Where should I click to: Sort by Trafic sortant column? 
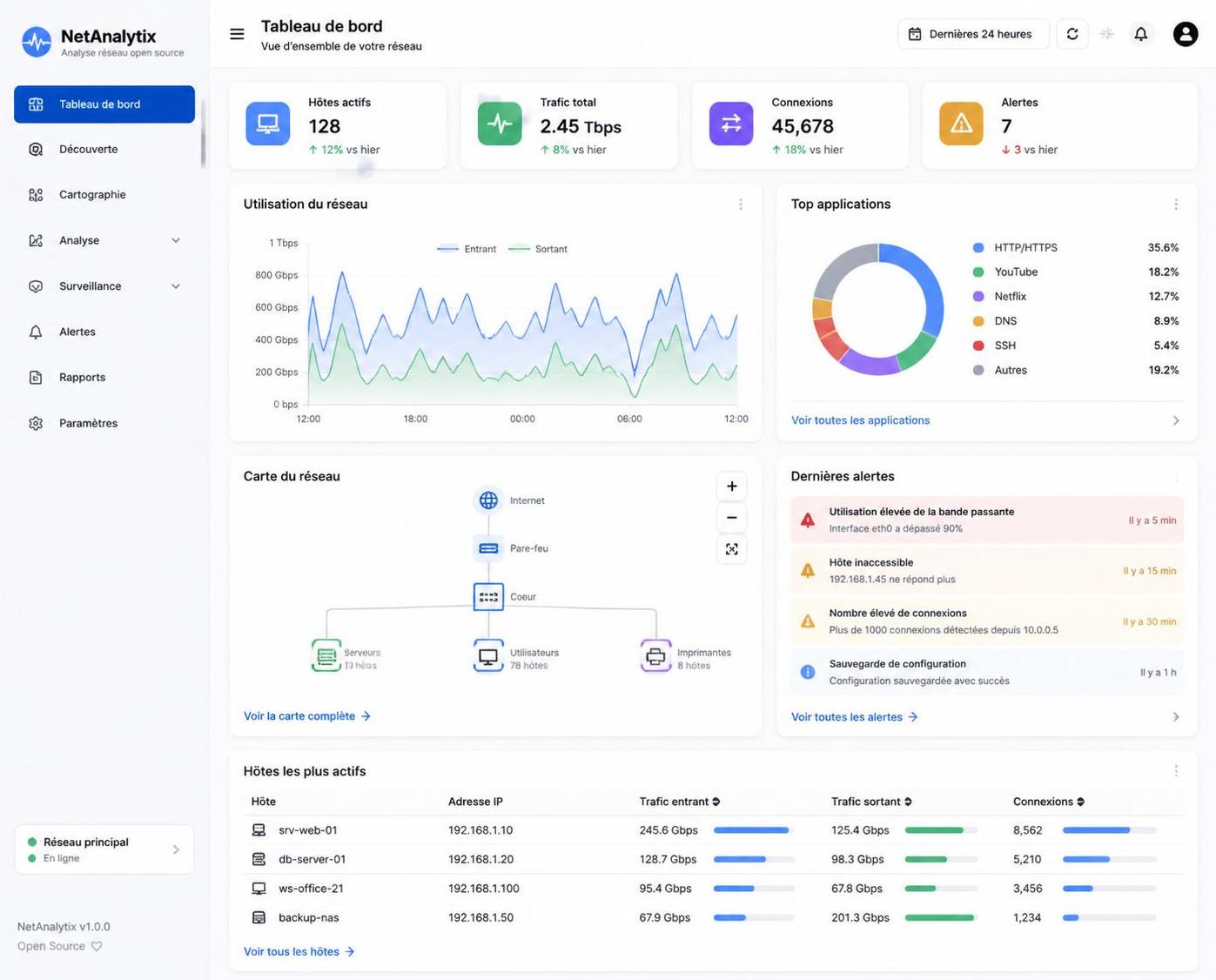coord(871,802)
